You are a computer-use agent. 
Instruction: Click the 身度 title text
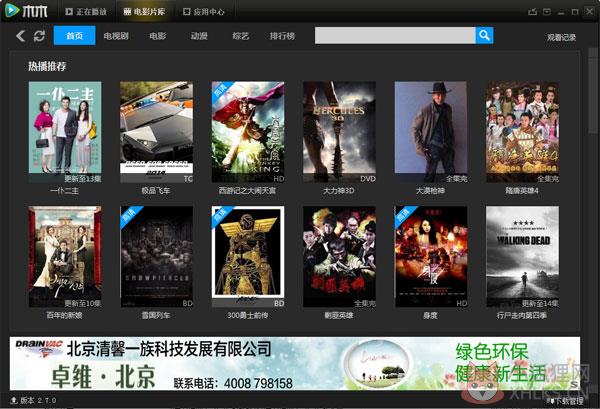(x=430, y=315)
